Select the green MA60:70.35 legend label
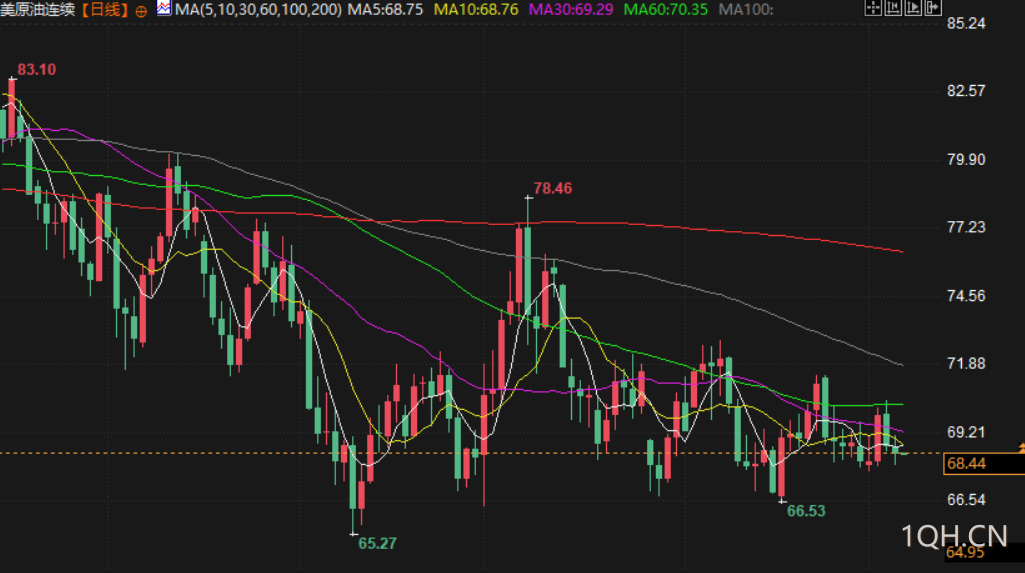 [665, 10]
